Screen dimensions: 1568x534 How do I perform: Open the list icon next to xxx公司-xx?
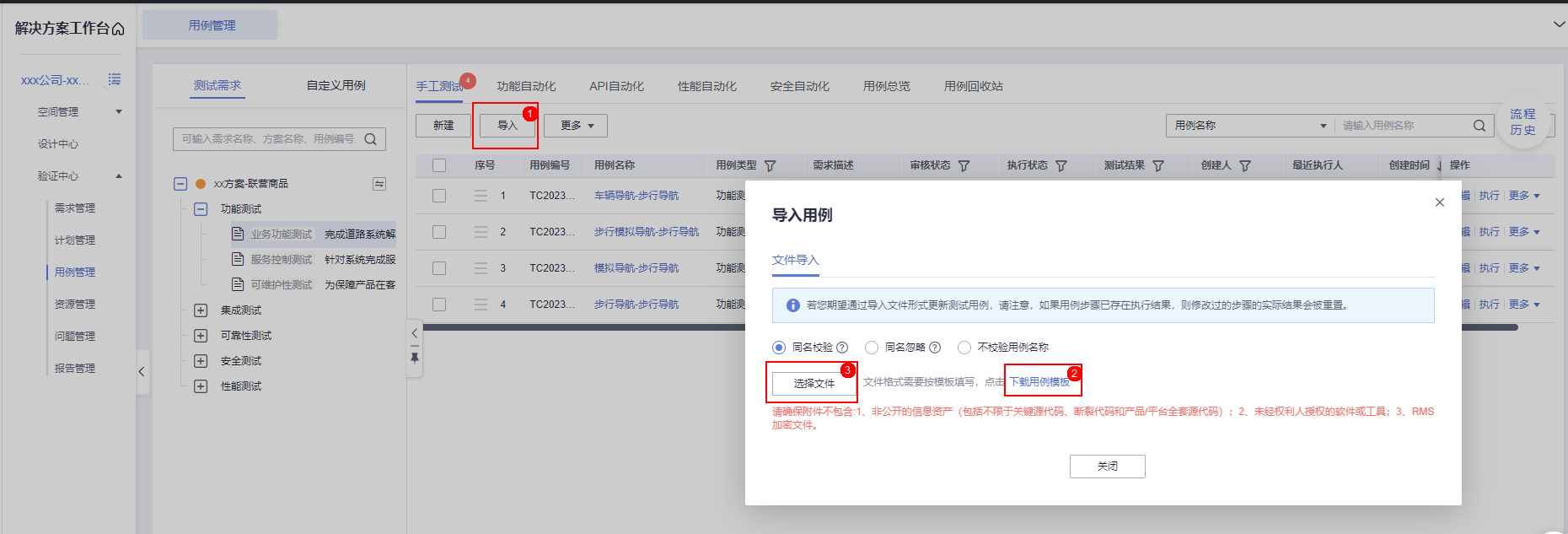pos(114,79)
